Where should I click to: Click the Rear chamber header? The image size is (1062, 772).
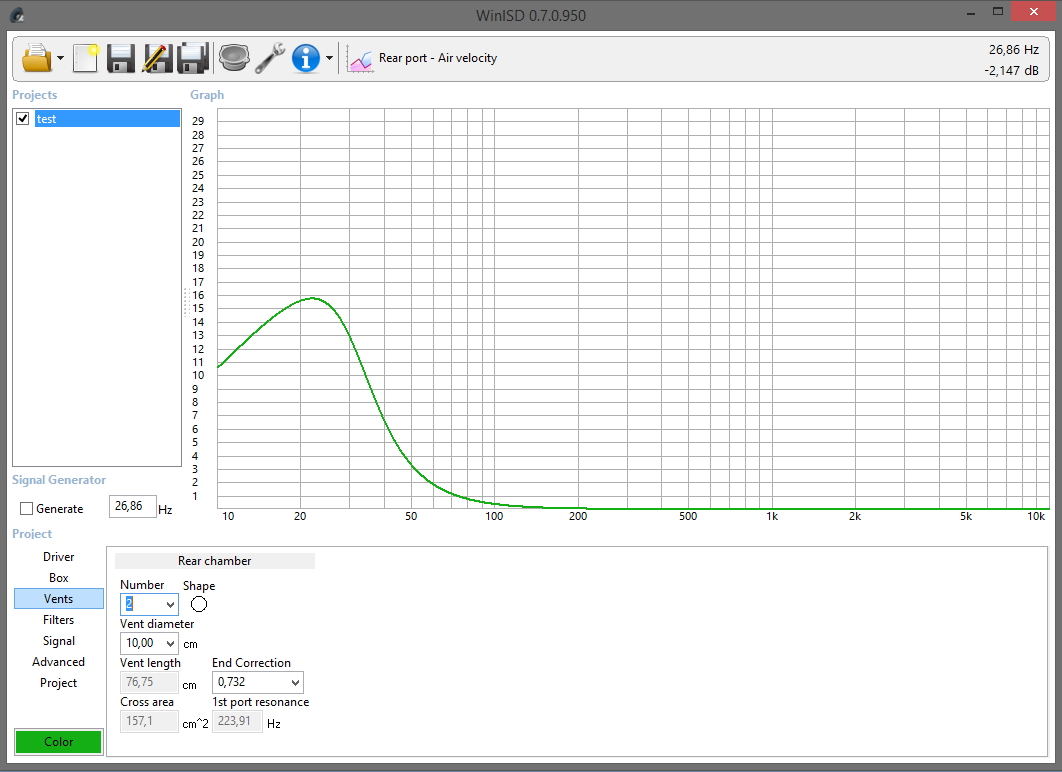click(x=215, y=561)
